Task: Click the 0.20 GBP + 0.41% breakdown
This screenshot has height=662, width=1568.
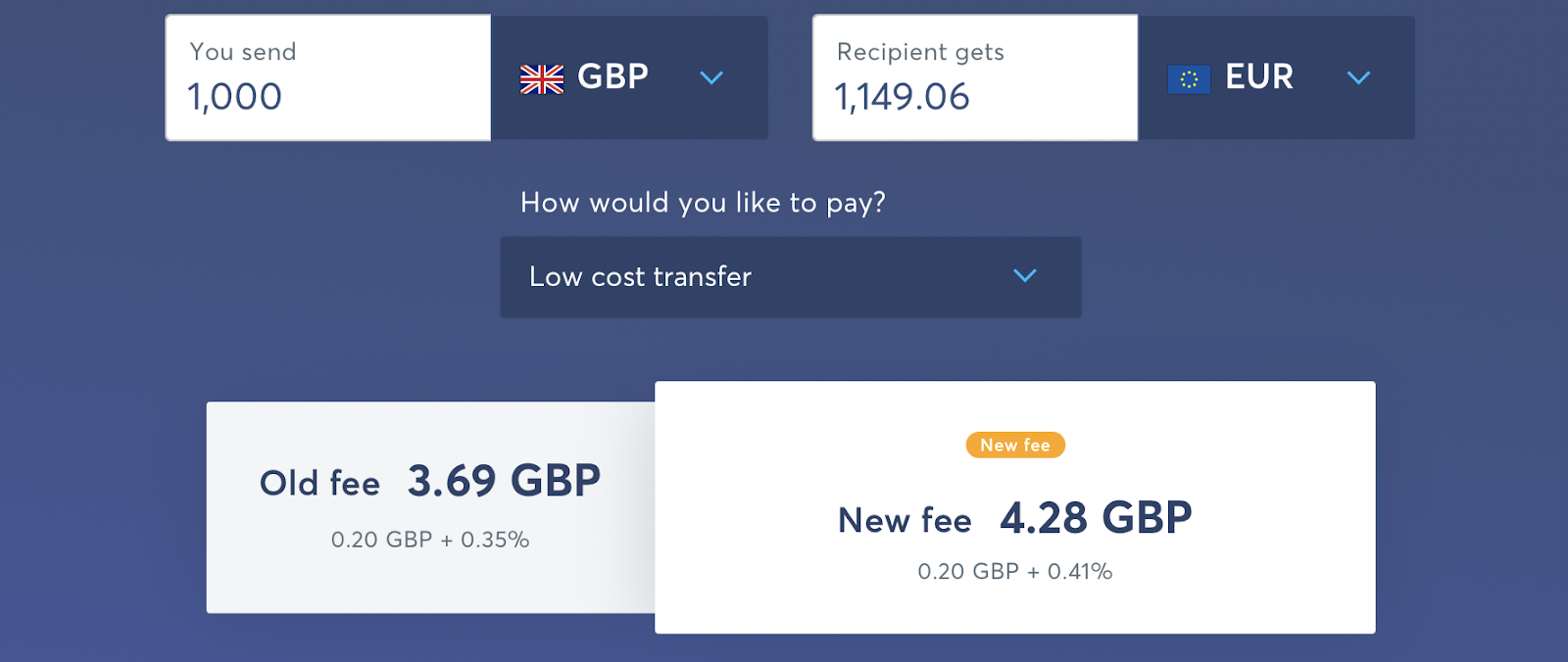Action: coord(1015,571)
